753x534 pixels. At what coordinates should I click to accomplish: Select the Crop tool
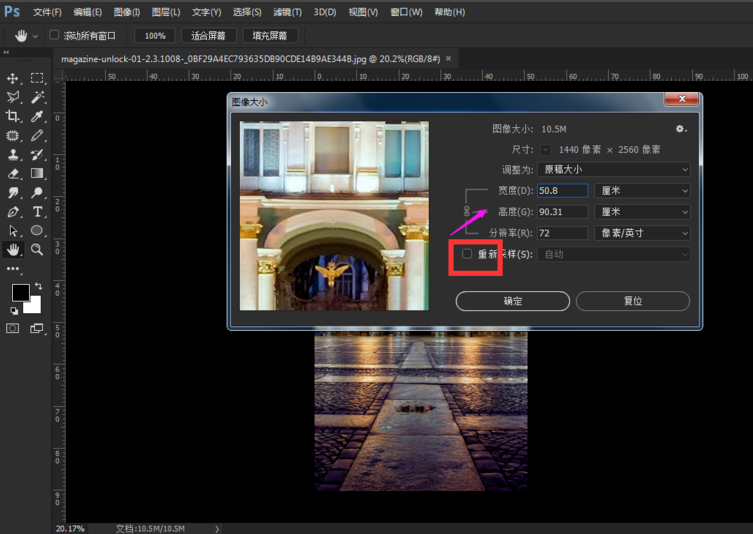13,116
